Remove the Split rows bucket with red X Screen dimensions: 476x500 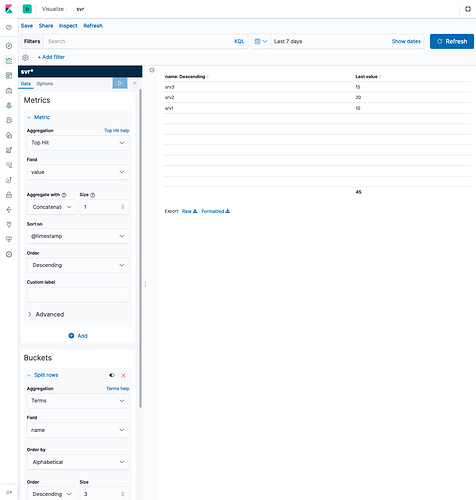123,375
